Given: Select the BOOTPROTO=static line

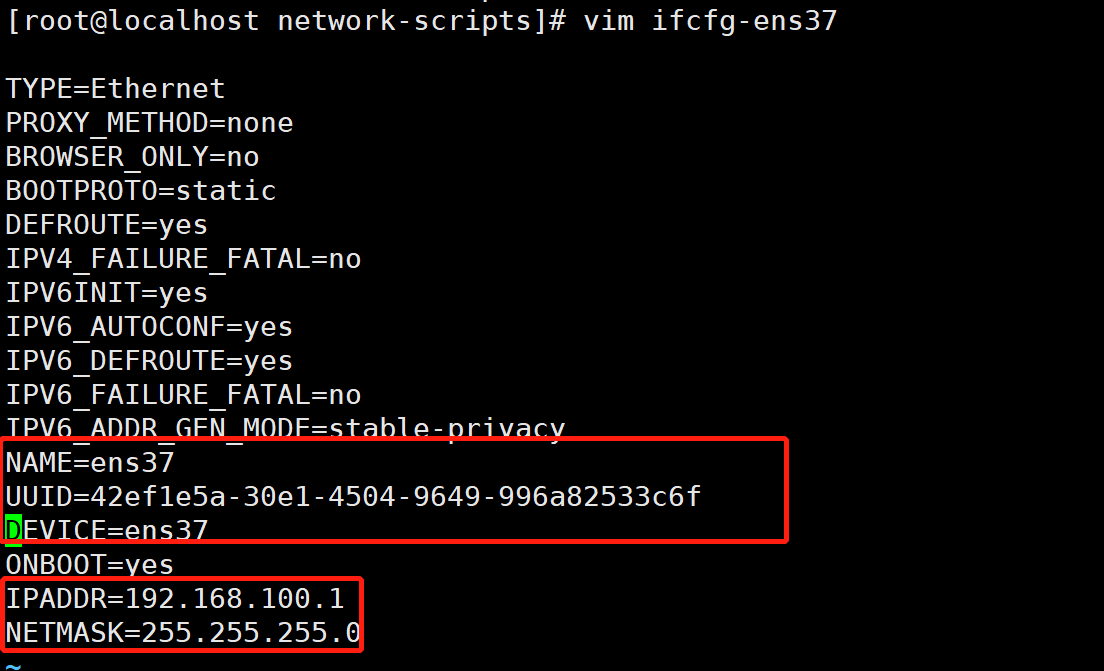Looking at the screenshot, I should tap(140, 191).
